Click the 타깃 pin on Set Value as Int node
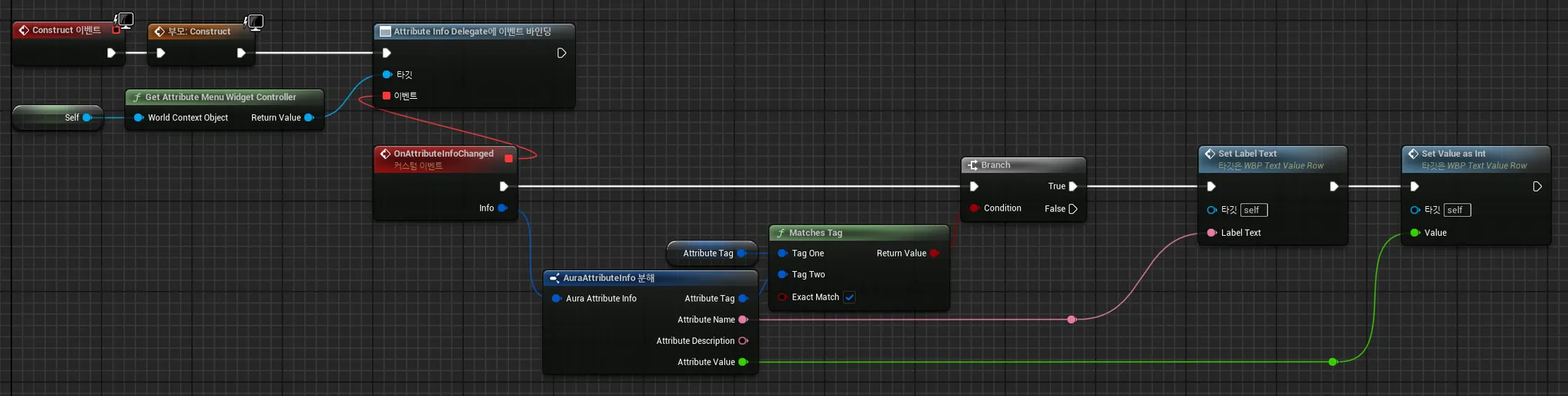 tap(1415, 210)
